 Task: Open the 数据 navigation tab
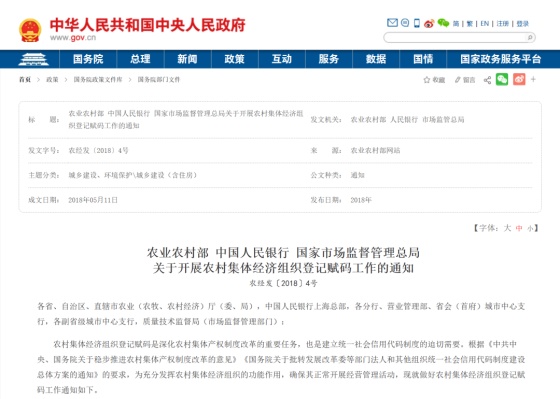tap(376, 59)
